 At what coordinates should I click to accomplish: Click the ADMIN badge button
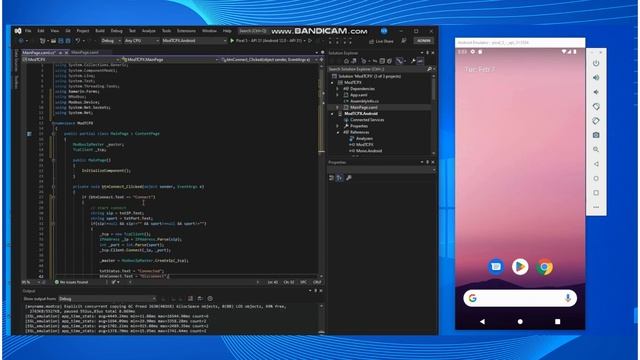click(424, 41)
